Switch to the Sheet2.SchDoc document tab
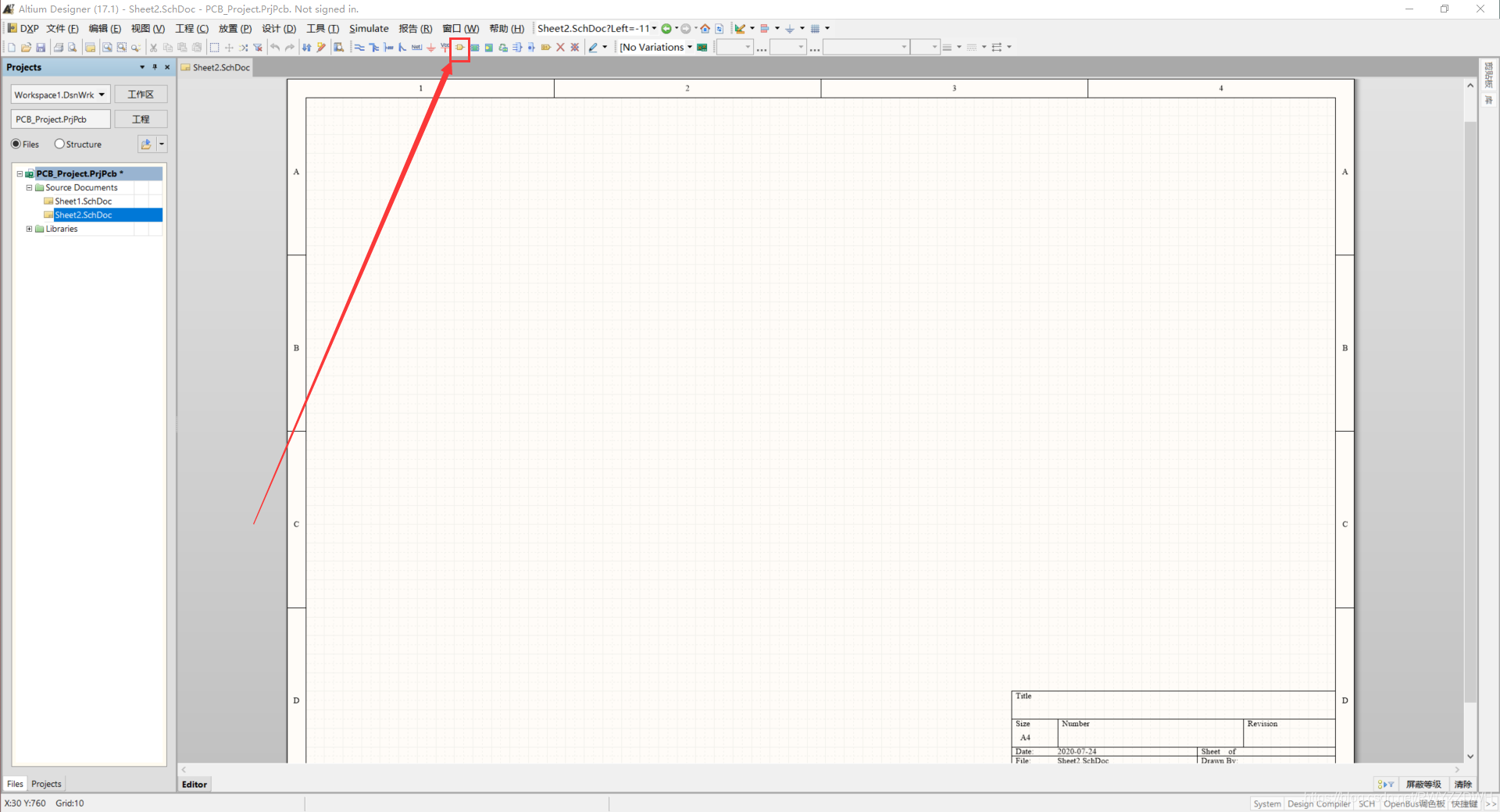1500x812 pixels. click(216, 68)
